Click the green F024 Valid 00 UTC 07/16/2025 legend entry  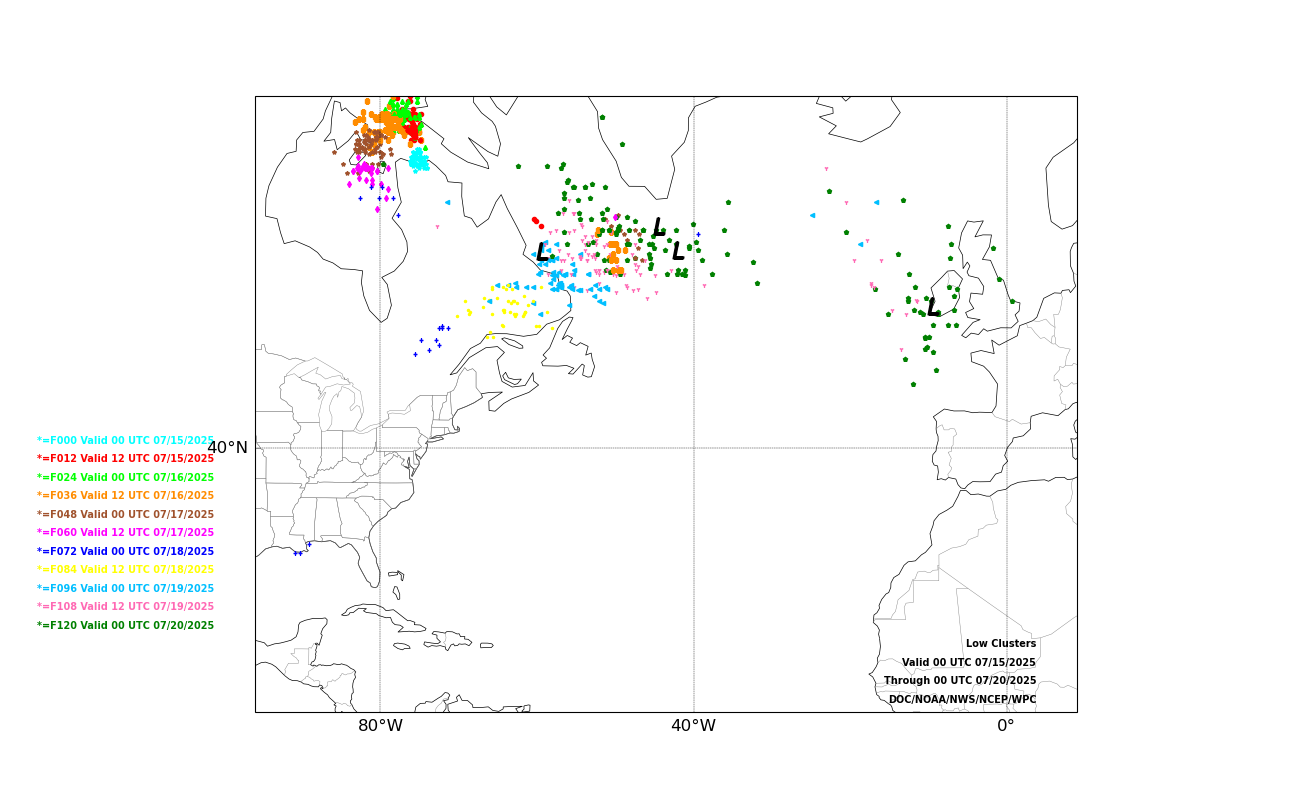pyautogui.click(x=125, y=478)
